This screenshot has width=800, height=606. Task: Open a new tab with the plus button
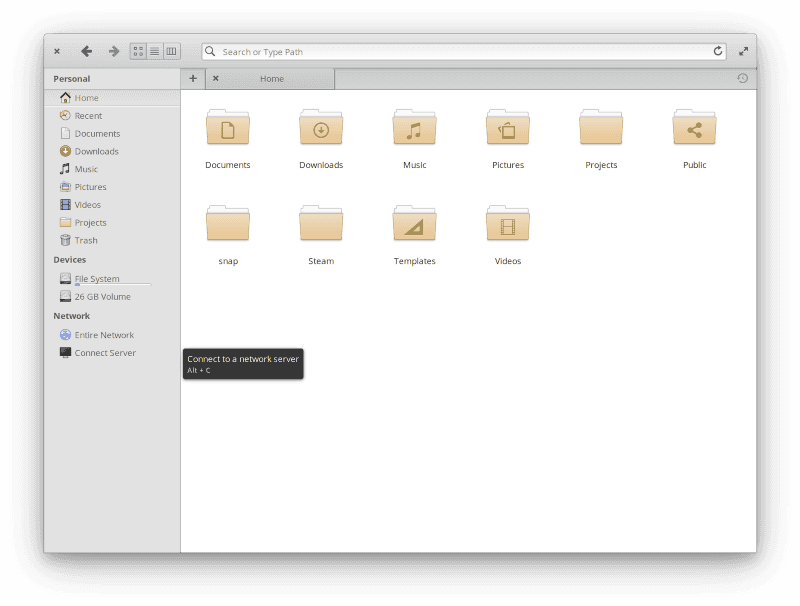[192, 77]
